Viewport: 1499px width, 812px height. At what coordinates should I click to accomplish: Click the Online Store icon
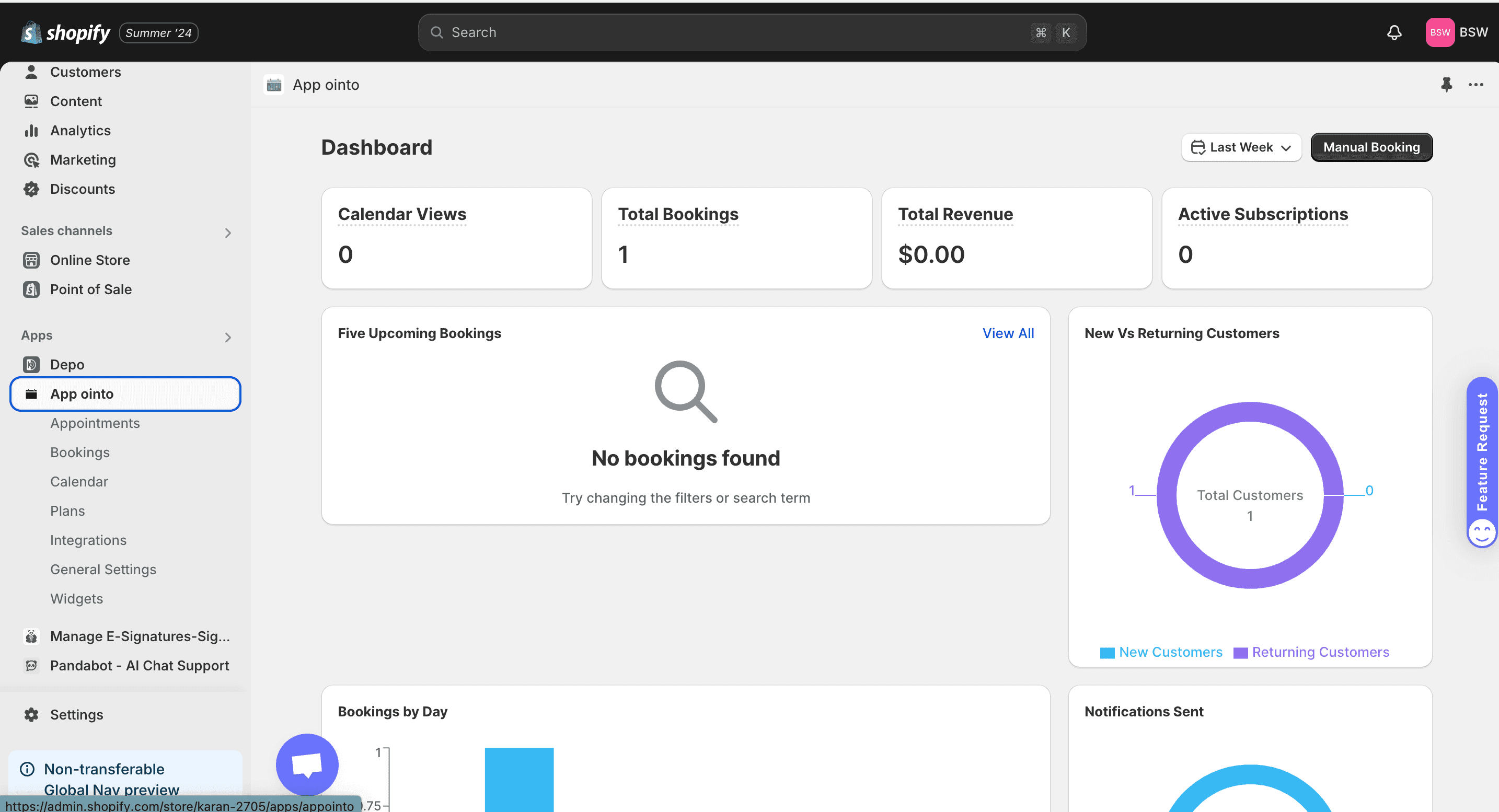pyautogui.click(x=31, y=260)
